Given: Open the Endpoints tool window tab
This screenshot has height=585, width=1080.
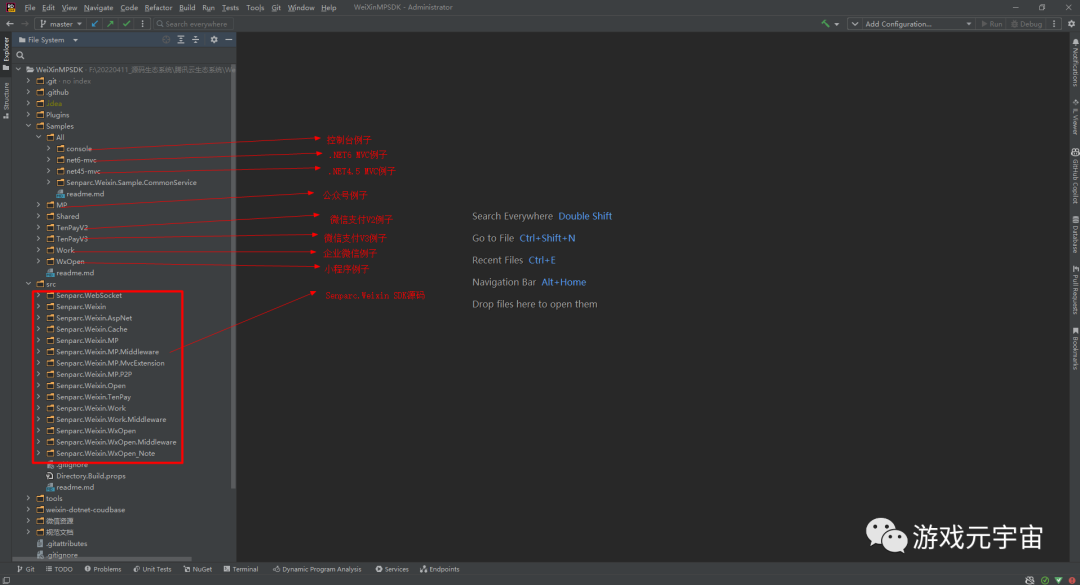Looking at the screenshot, I should (x=439, y=569).
